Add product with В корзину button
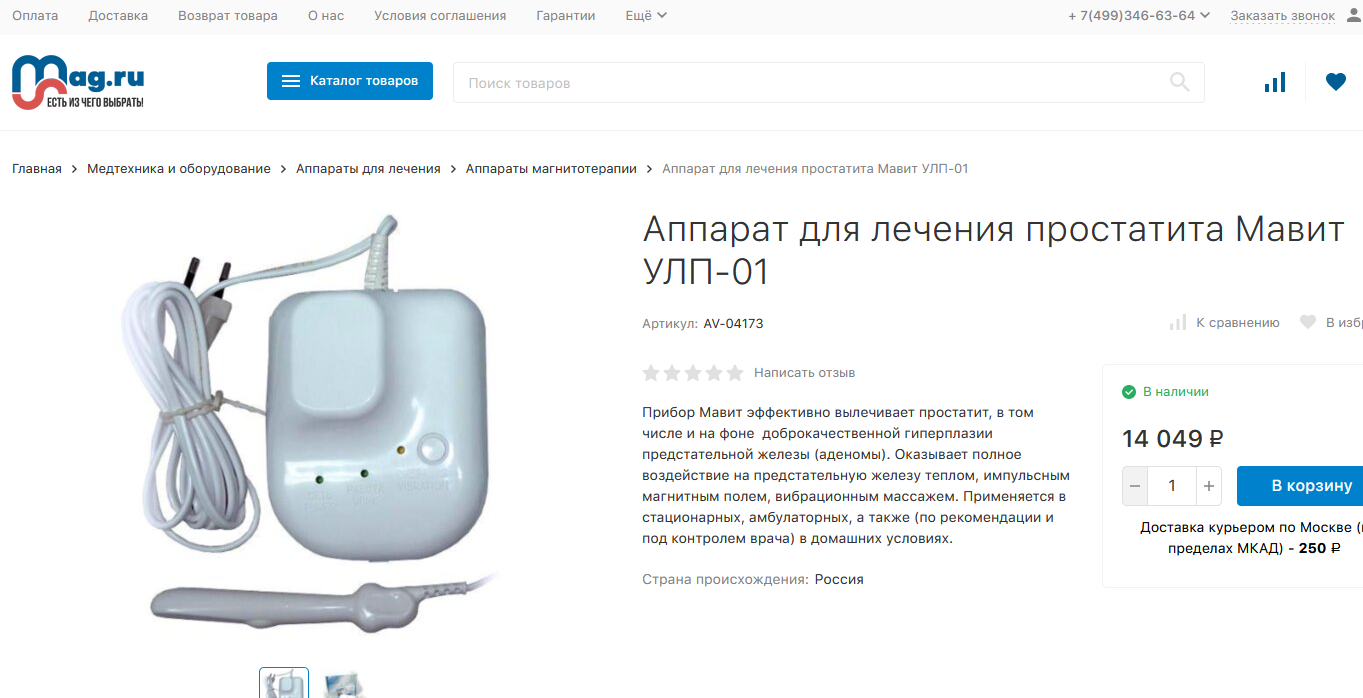Viewport: 1363px width, 698px height. [x=1300, y=486]
